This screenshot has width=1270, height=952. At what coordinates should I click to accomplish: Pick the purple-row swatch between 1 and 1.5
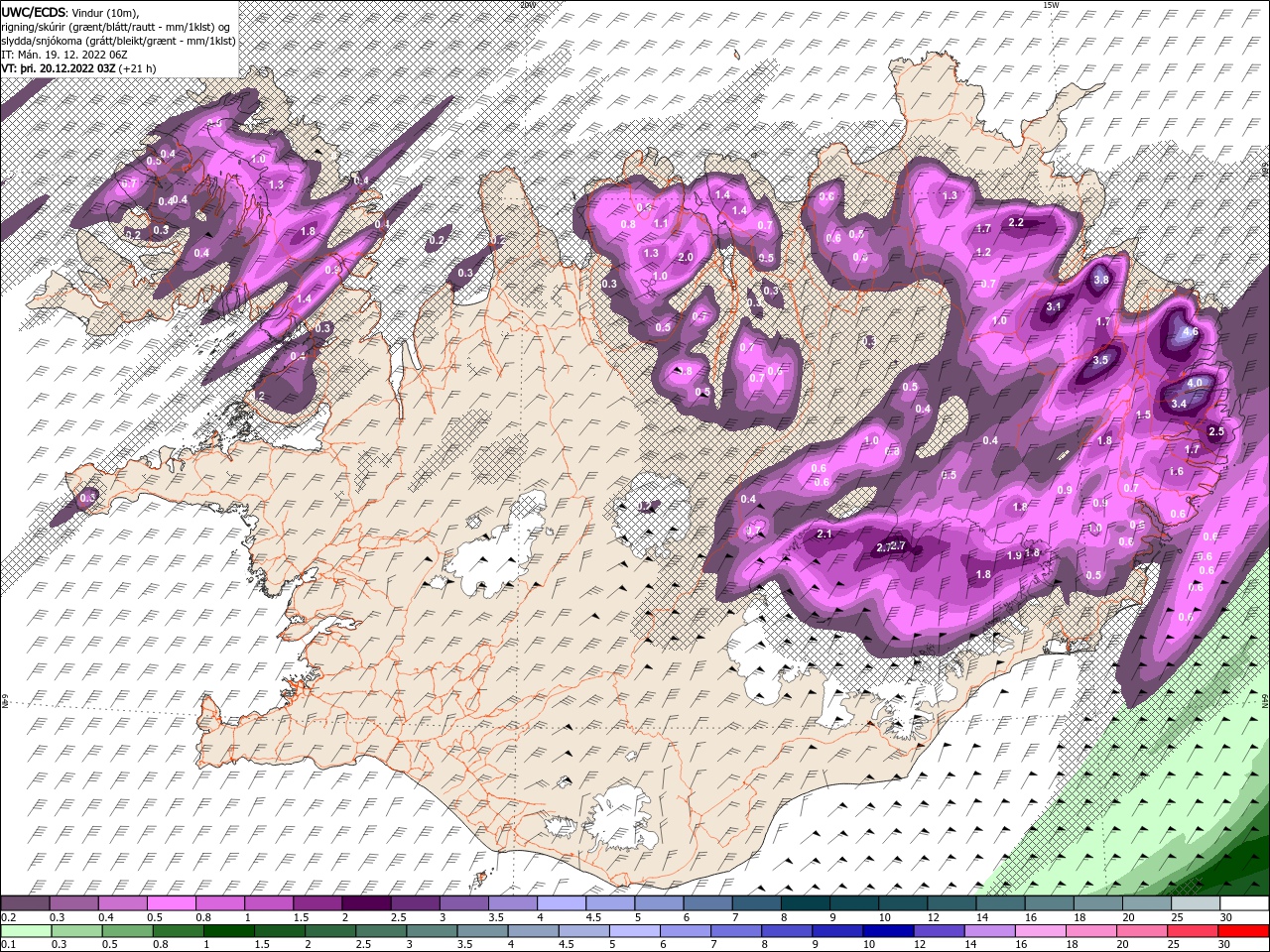[x=269, y=903]
